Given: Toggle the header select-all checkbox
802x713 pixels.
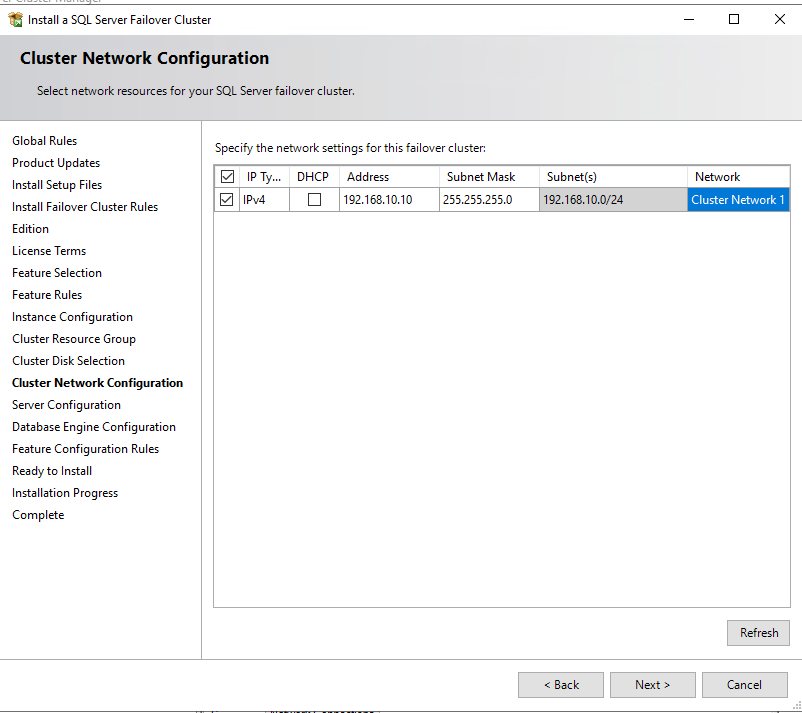Looking at the screenshot, I should click(227, 176).
